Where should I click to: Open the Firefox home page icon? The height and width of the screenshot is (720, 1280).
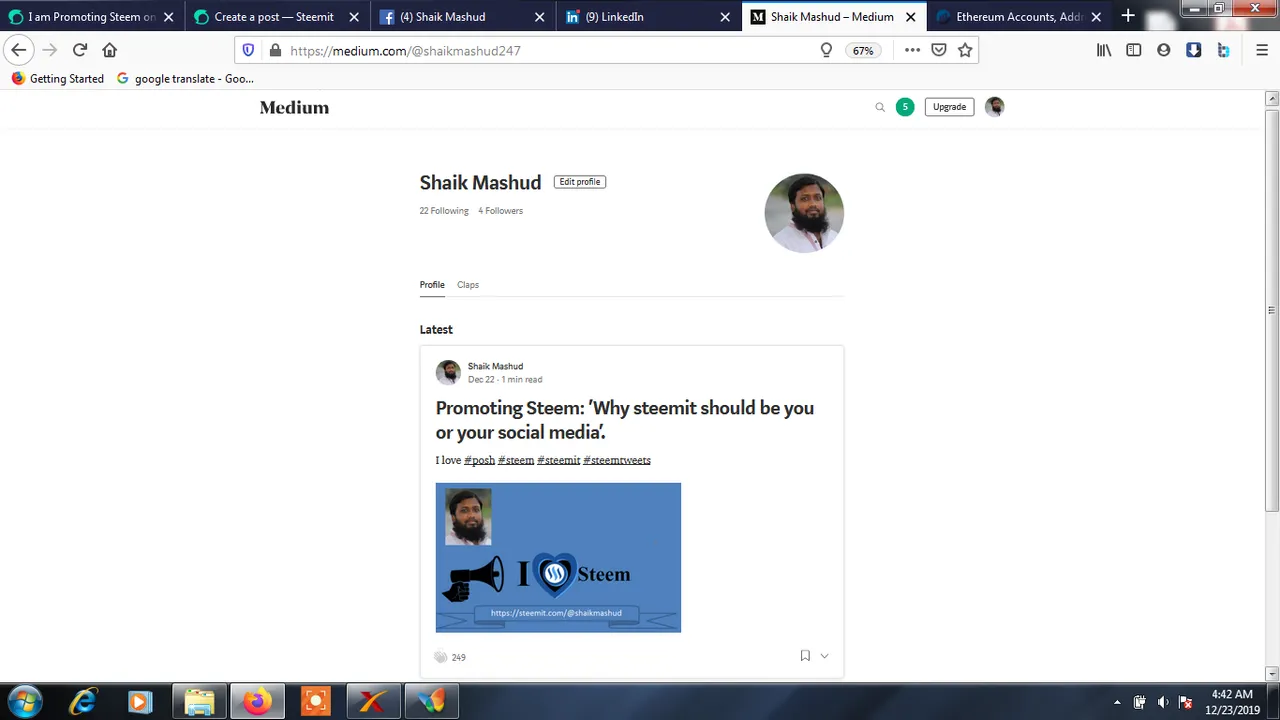point(110,50)
